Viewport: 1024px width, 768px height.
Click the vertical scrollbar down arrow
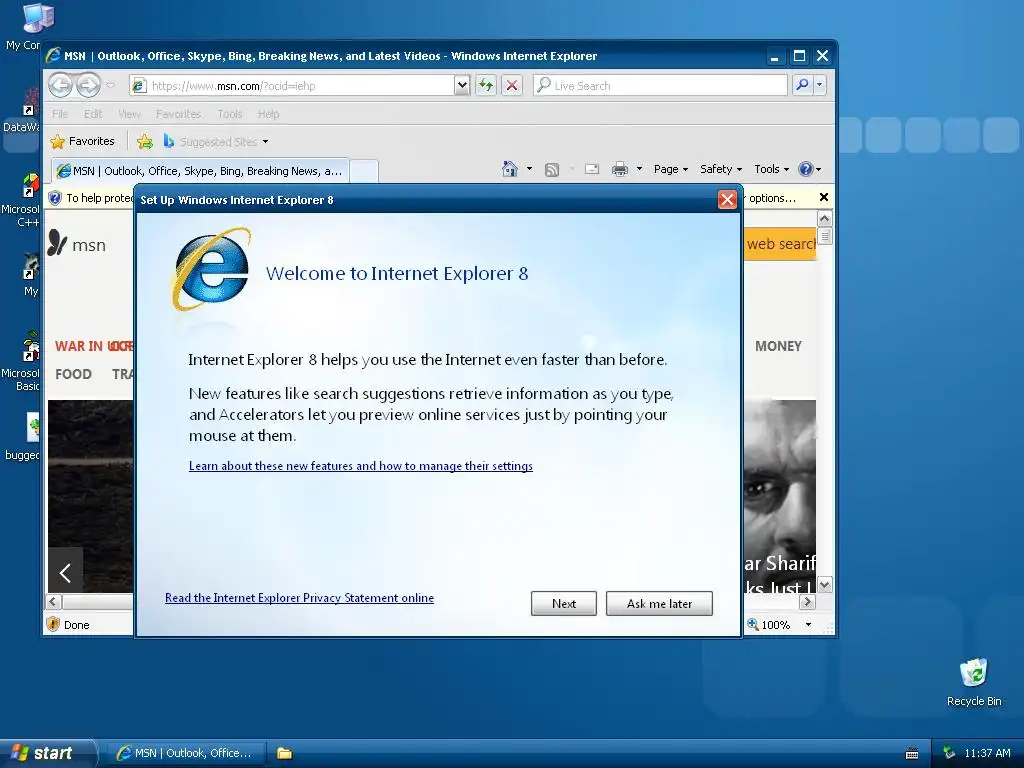pyautogui.click(x=825, y=585)
